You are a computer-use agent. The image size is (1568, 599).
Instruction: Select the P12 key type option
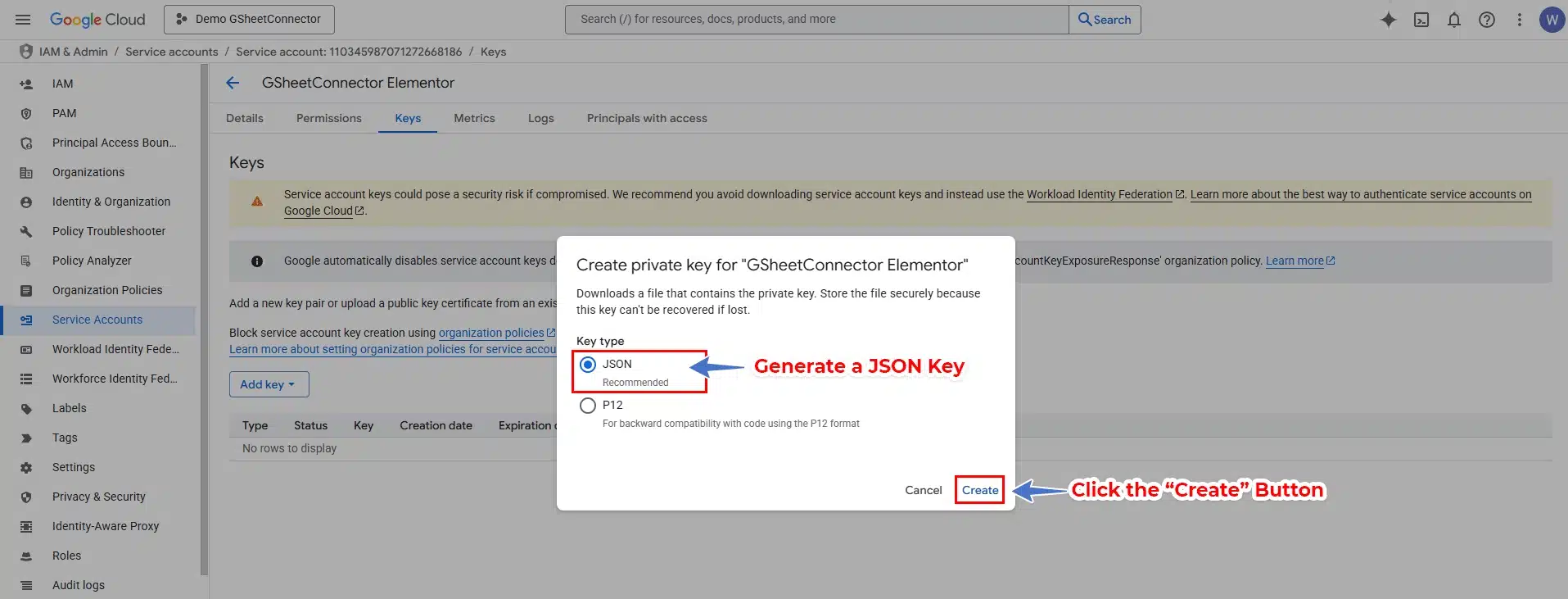tap(588, 406)
